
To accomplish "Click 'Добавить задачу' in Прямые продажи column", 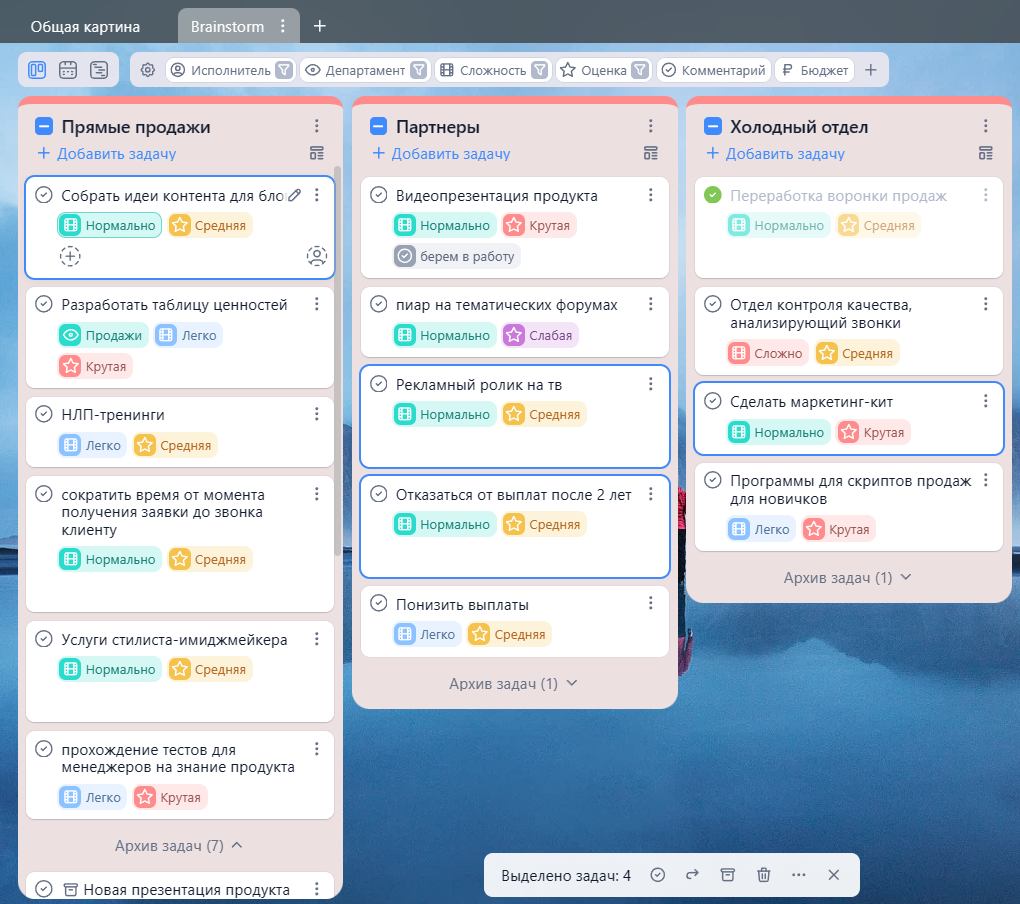I will [106, 154].
